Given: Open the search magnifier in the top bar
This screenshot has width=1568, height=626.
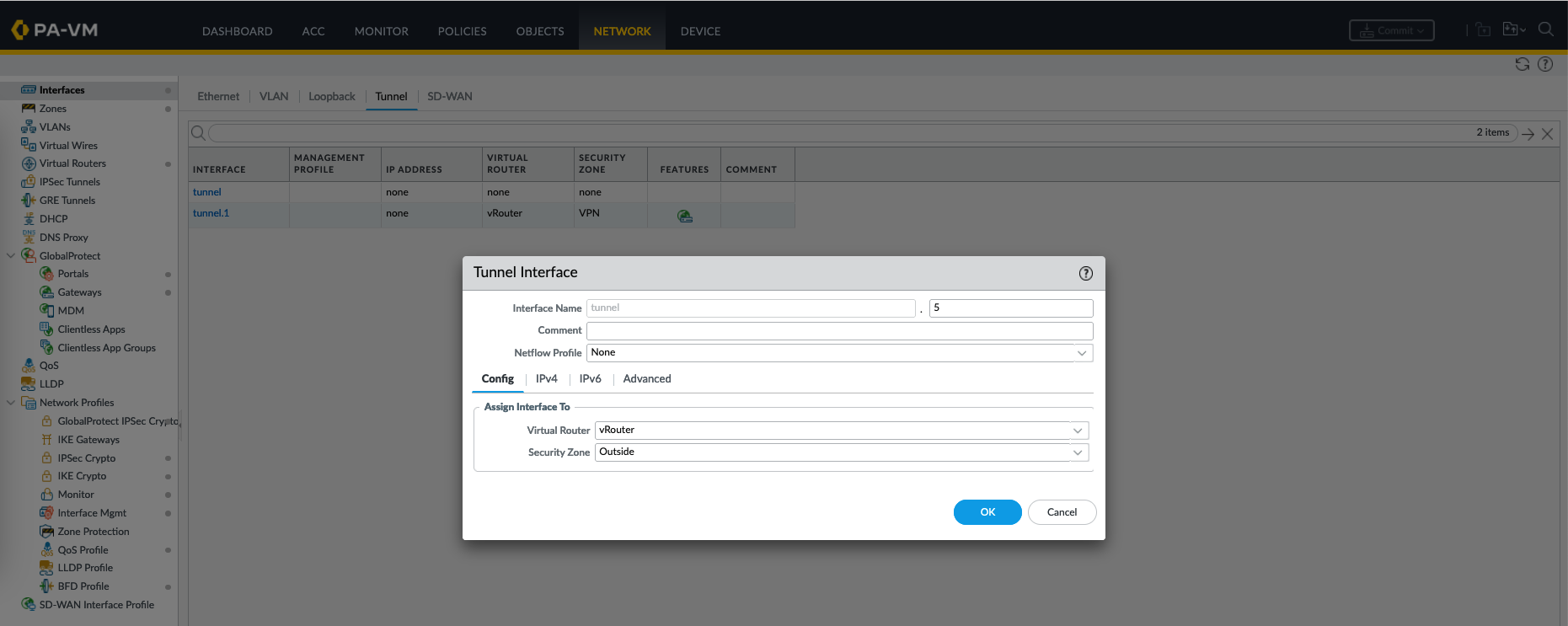Looking at the screenshot, I should 1545,29.
